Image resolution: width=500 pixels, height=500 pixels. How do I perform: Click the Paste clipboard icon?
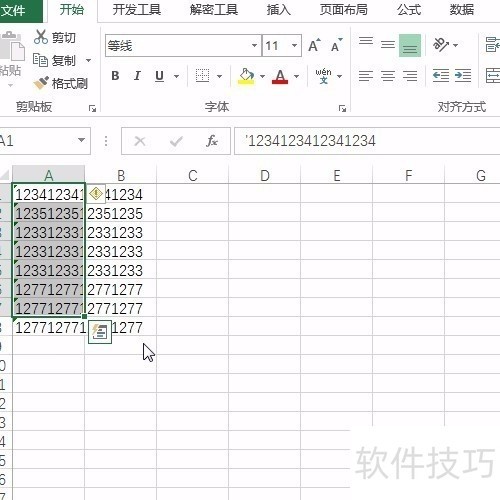click(12, 46)
